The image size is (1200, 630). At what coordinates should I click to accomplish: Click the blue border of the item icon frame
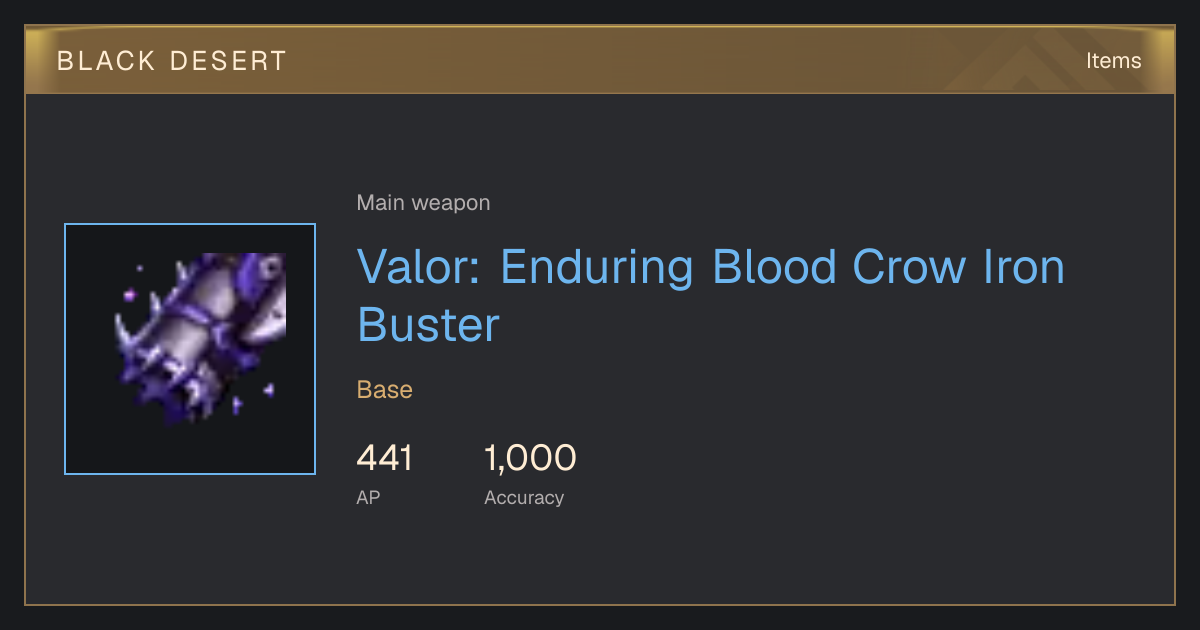tap(65, 349)
